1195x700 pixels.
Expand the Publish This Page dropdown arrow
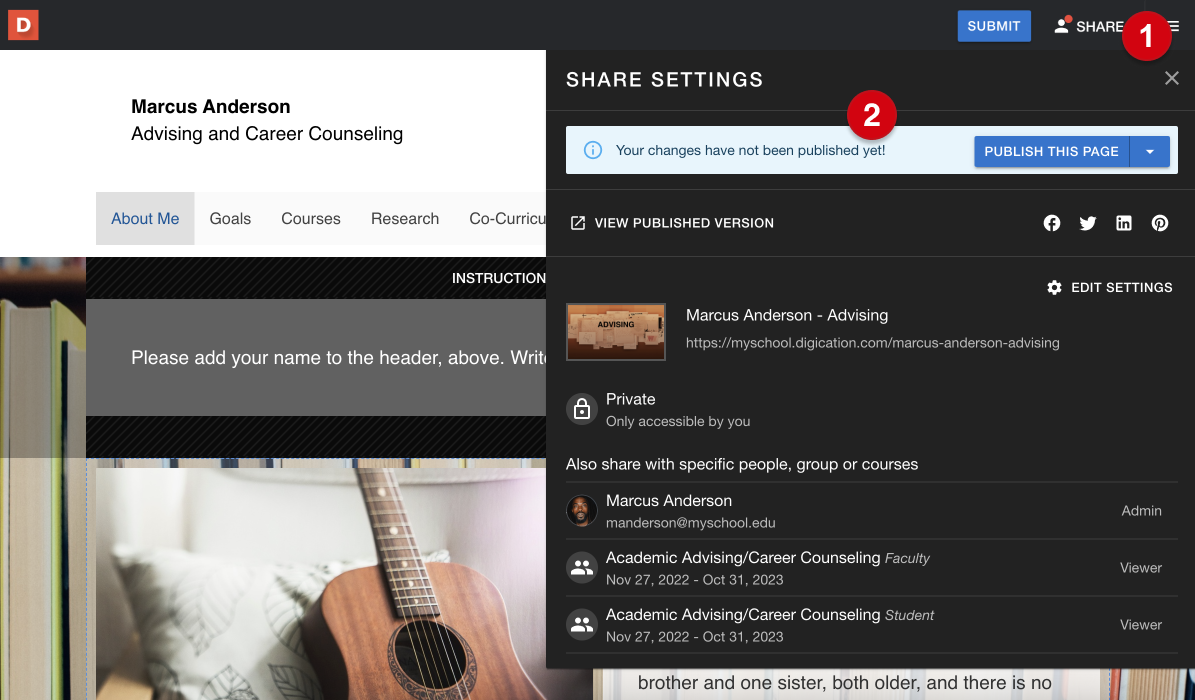[1152, 151]
